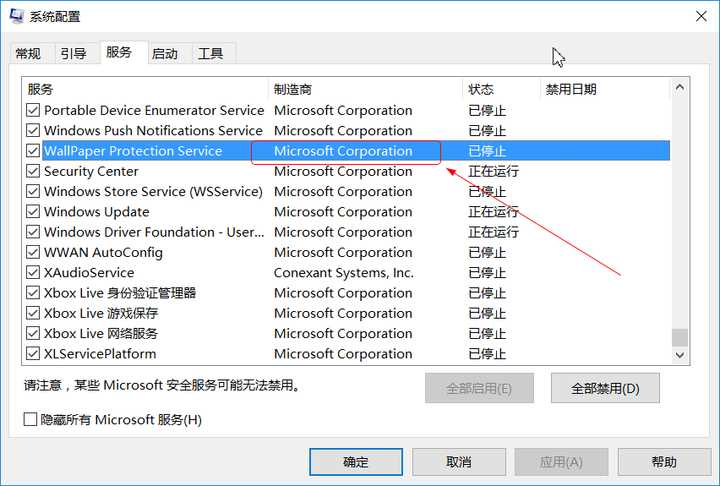This screenshot has width=720, height=486.
Task: Uncheck the Windows Update service checkbox
Action: [x=33, y=211]
